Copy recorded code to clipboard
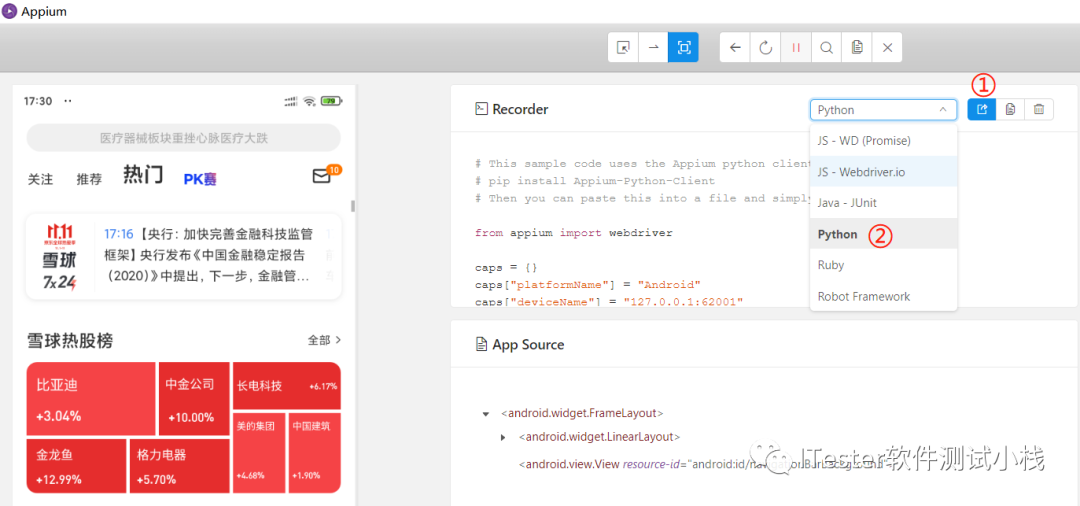This screenshot has height=506, width=1080. 1010,109
